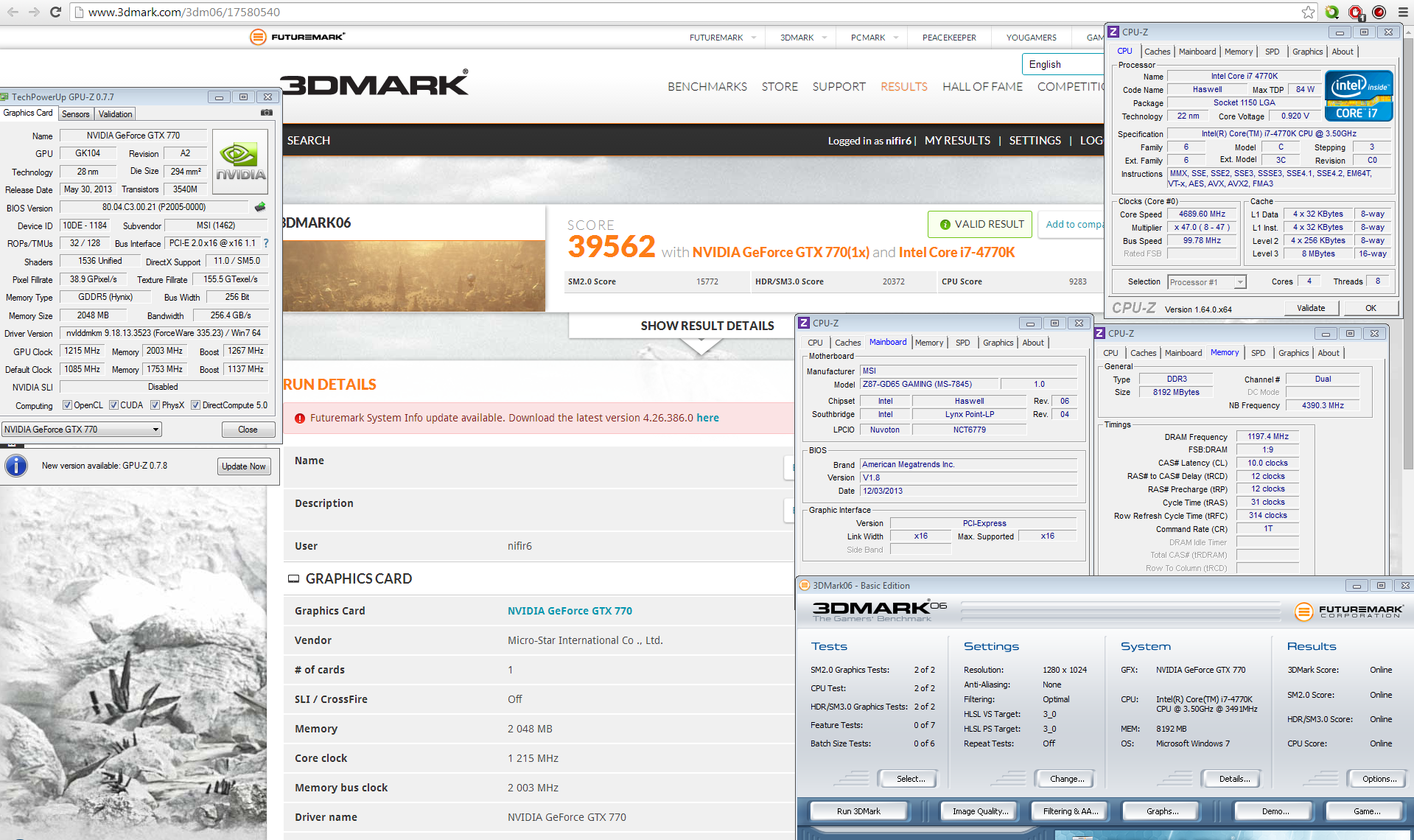Expand the 3DMARK menu arrow in top navigation

click(824, 38)
